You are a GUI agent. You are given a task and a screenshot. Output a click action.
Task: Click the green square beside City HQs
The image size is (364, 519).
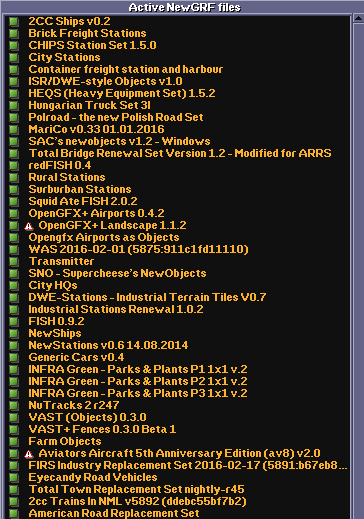click(14, 286)
